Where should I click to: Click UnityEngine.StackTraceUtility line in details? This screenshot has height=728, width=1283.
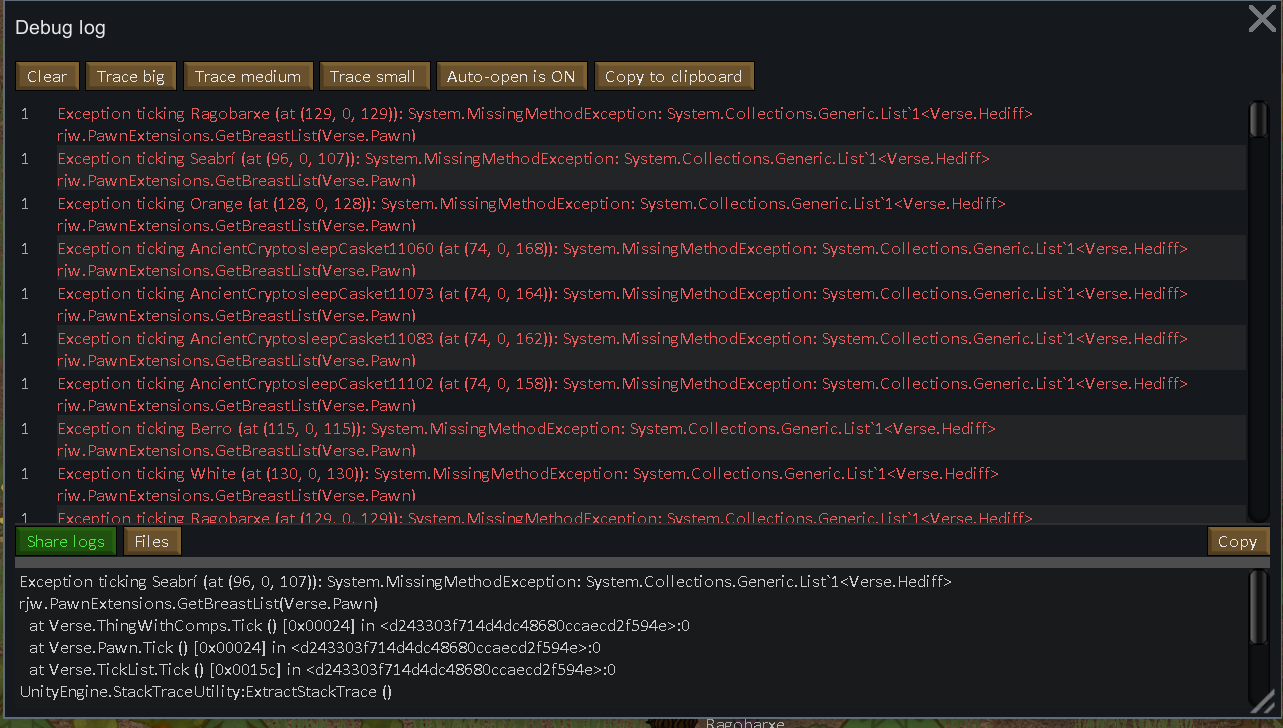pyautogui.click(x=206, y=692)
